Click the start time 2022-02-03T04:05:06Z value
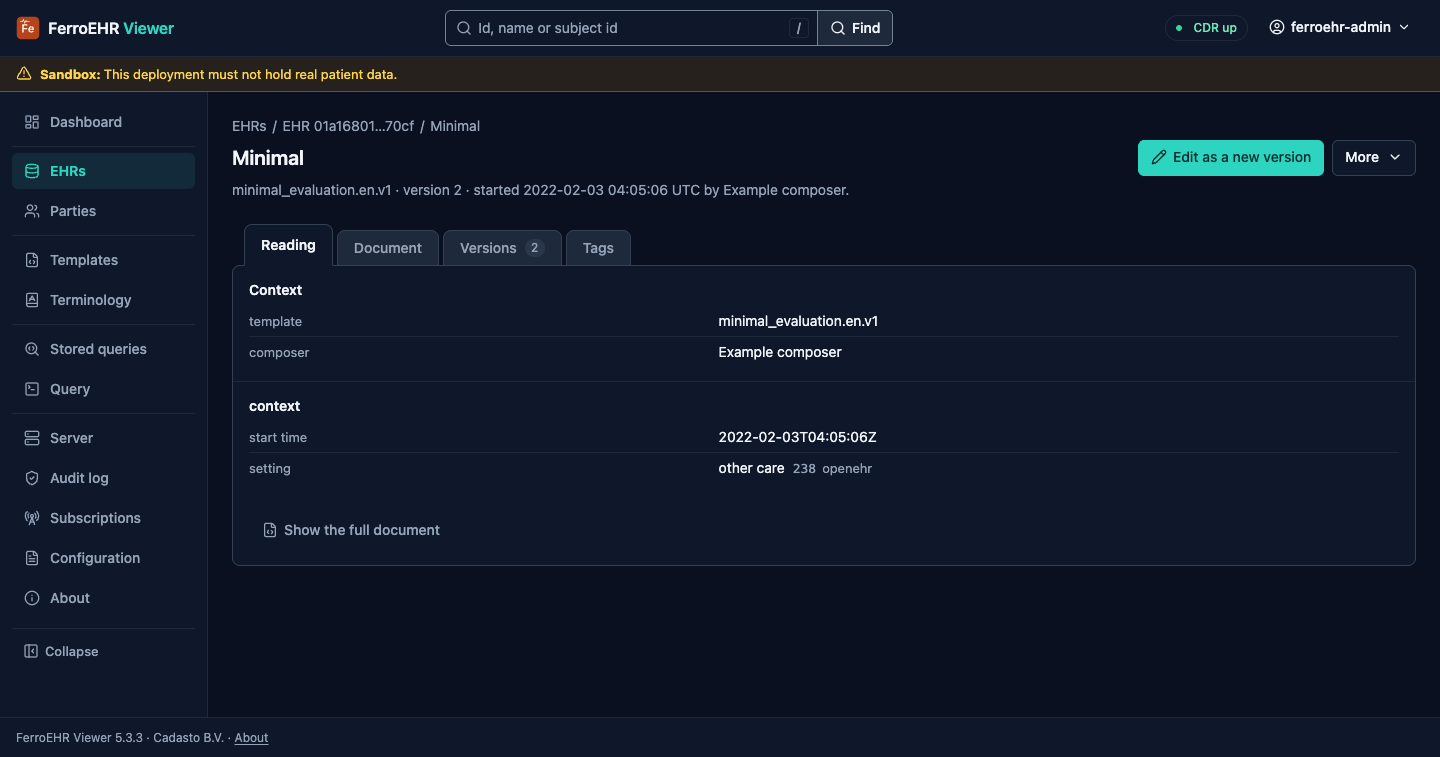1440x757 pixels. [x=797, y=437]
